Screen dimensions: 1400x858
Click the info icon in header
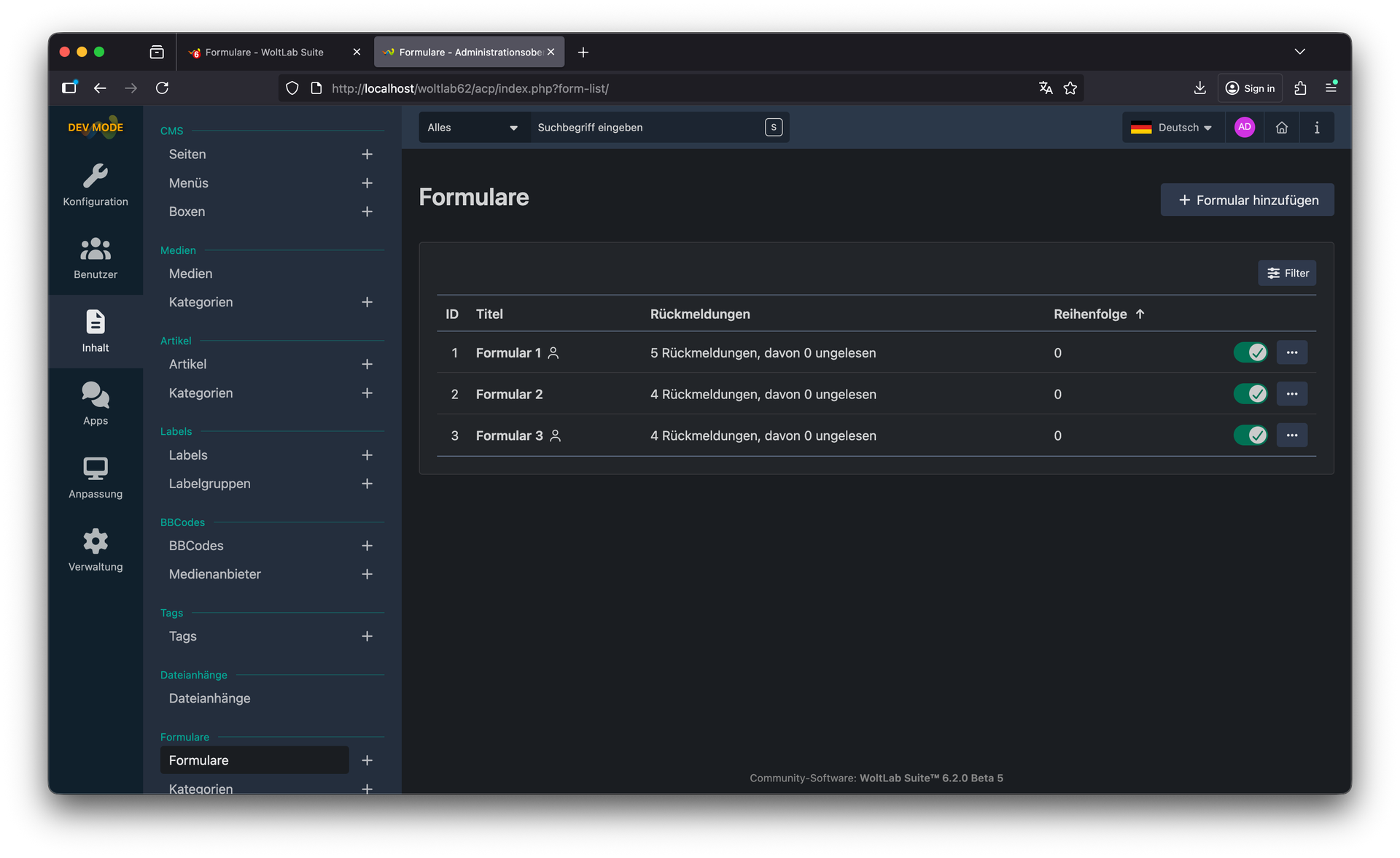point(1316,128)
